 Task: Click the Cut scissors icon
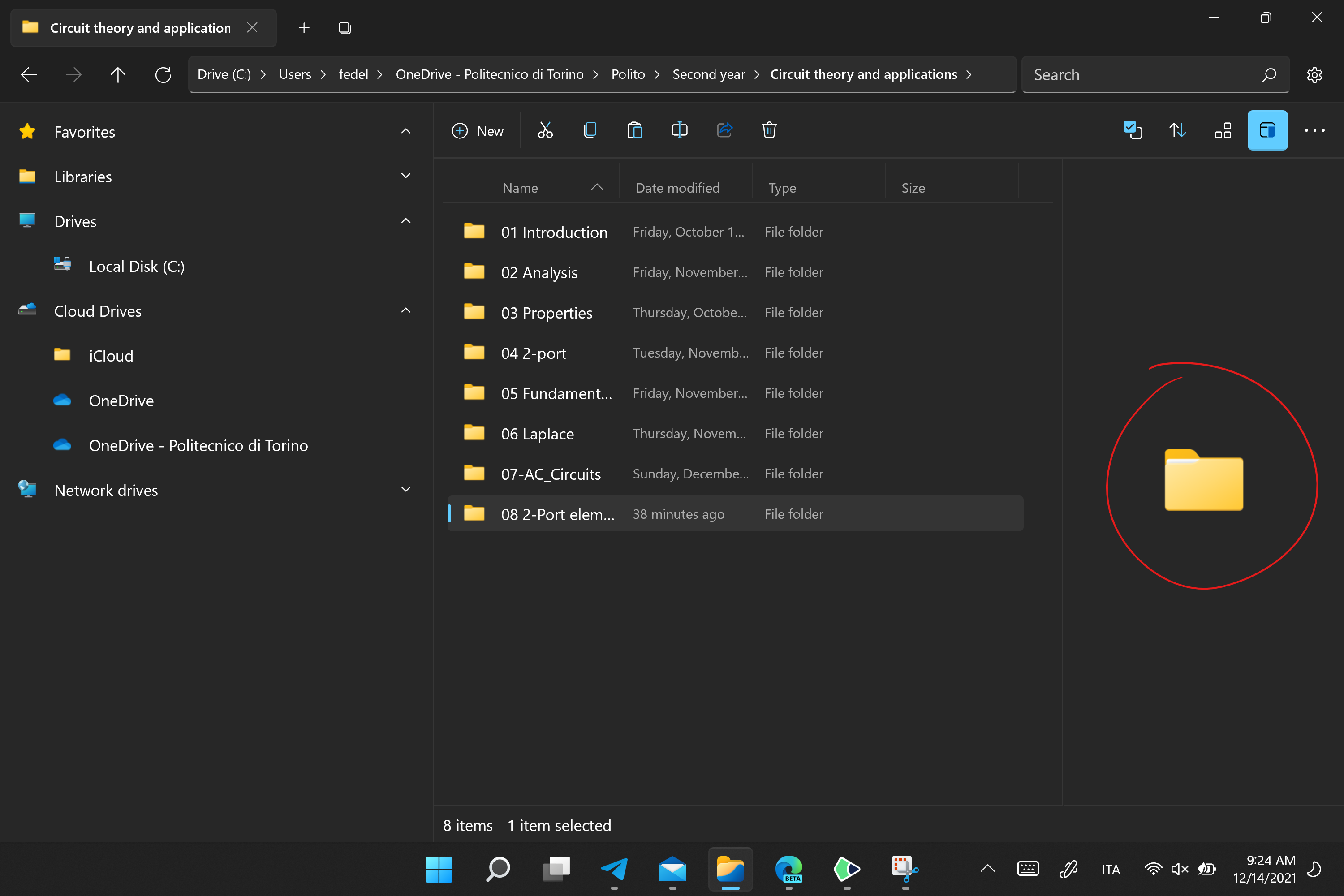click(x=545, y=131)
